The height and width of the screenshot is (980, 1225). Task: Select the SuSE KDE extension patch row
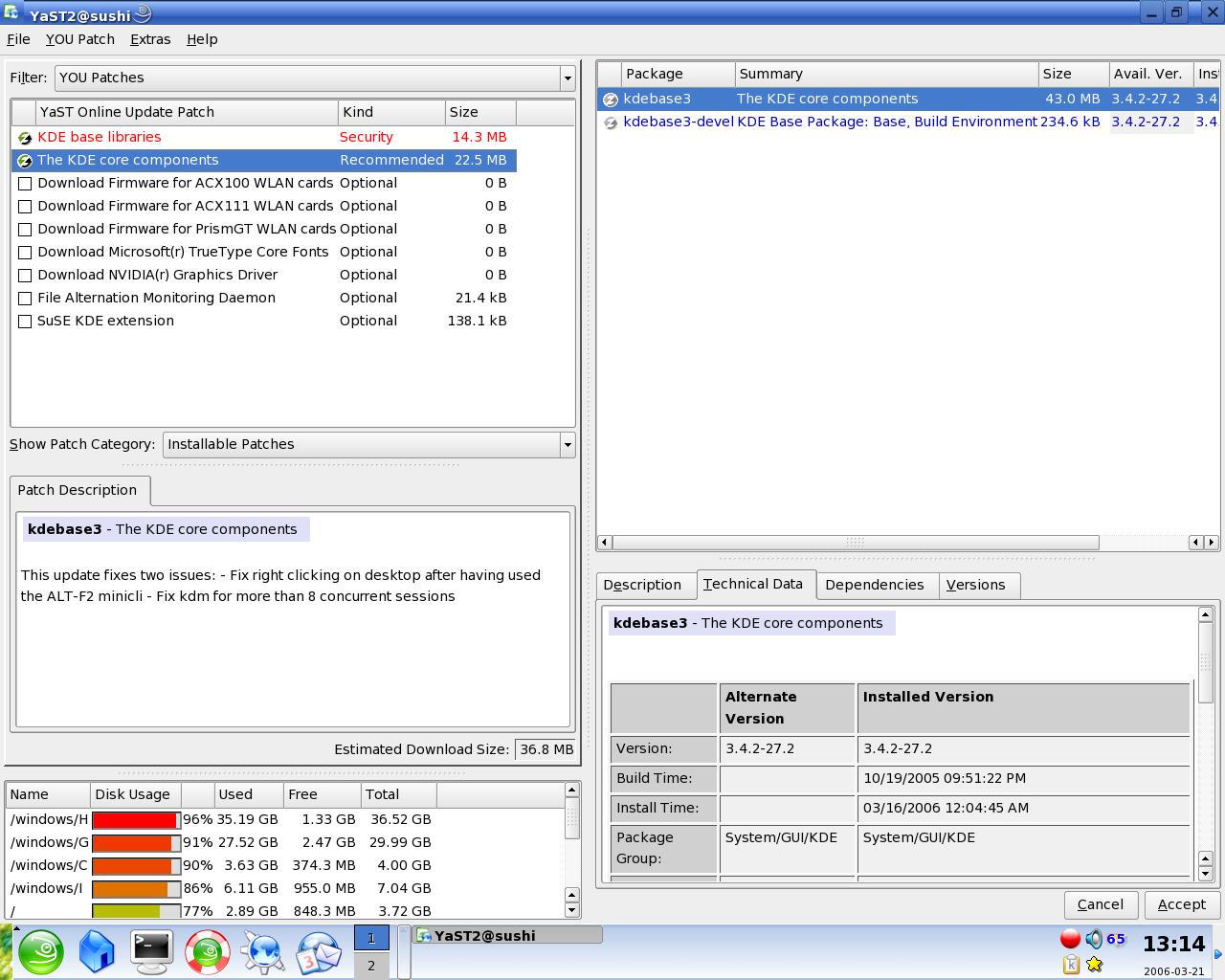264,321
